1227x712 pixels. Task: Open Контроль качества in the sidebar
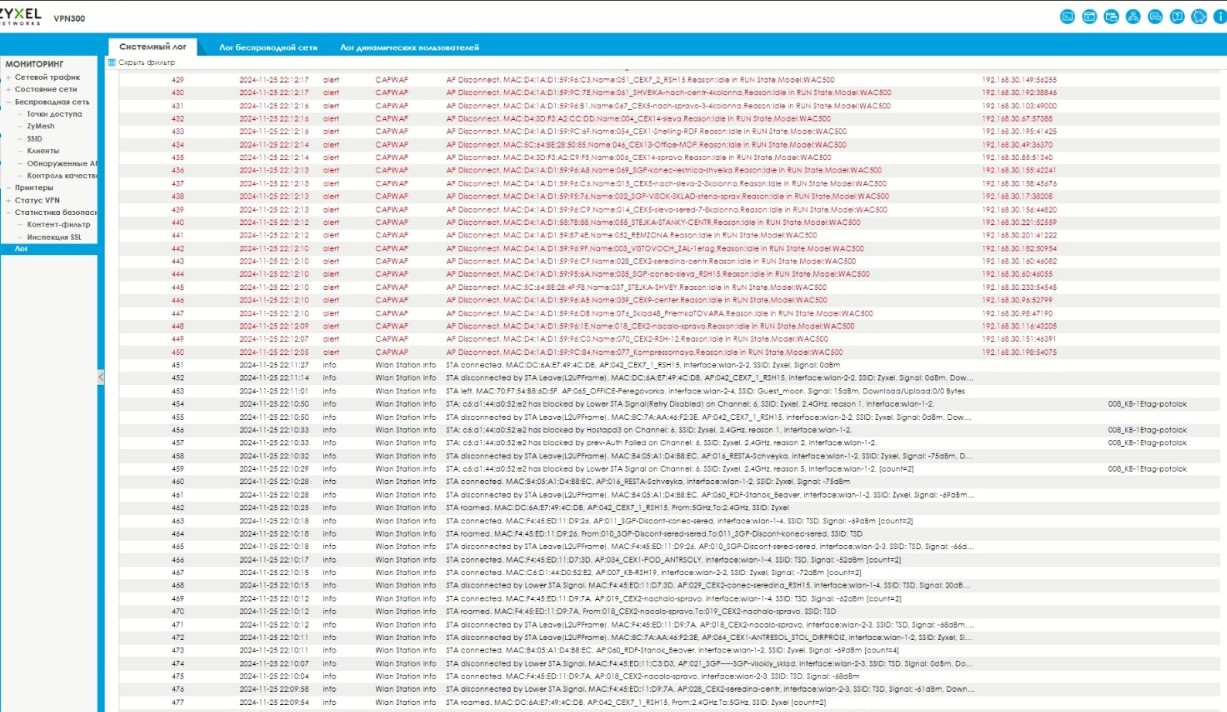click(62, 175)
